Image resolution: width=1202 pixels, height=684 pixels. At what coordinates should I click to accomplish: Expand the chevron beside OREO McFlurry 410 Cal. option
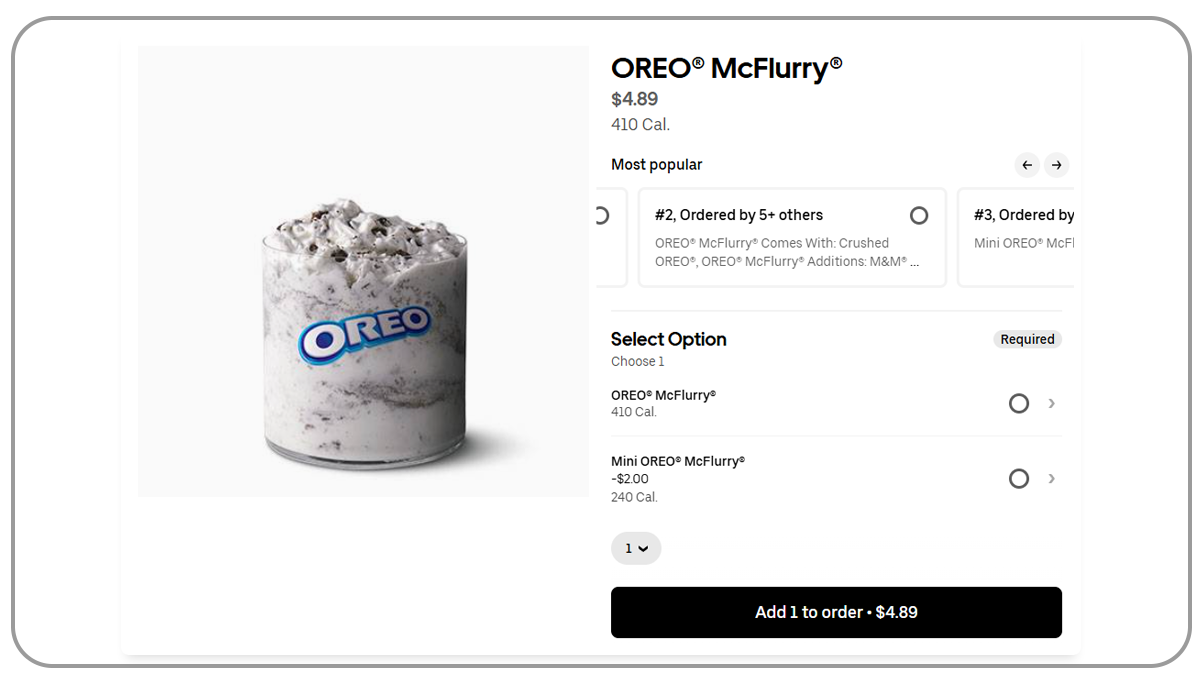1051,404
